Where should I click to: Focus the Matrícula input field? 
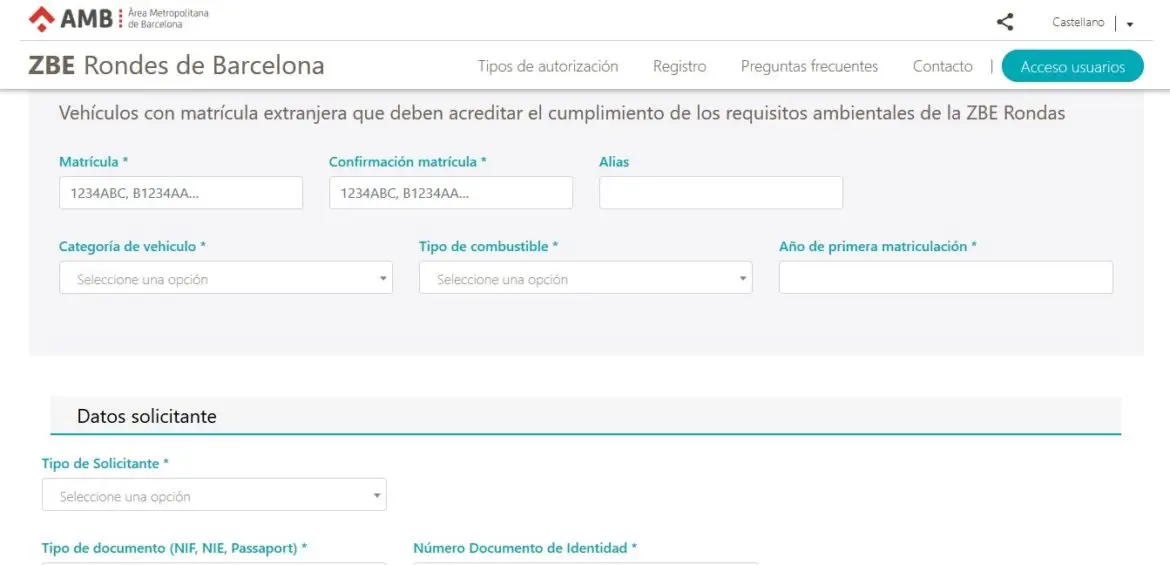coord(181,193)
